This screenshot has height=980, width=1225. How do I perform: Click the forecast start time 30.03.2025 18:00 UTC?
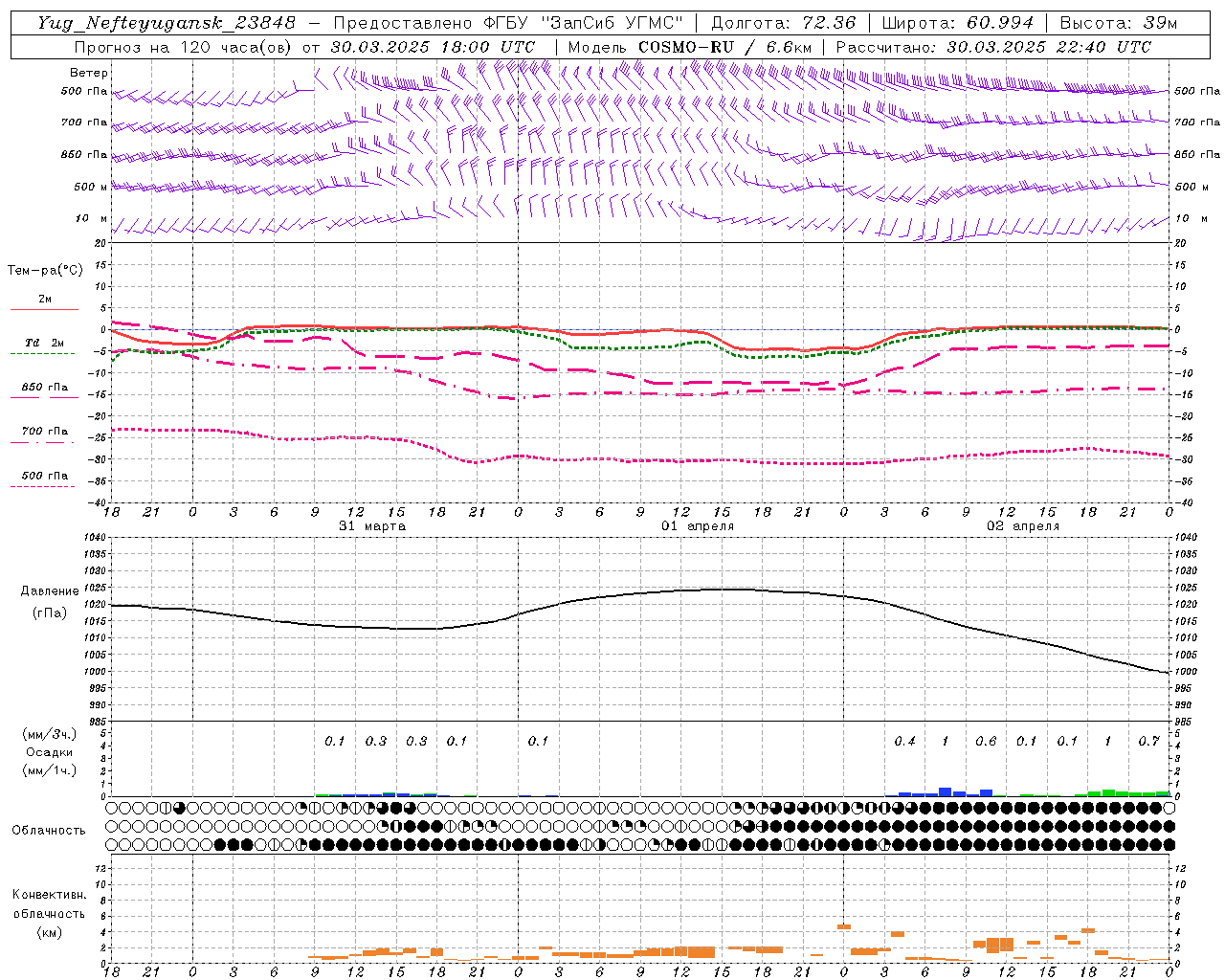434,47
